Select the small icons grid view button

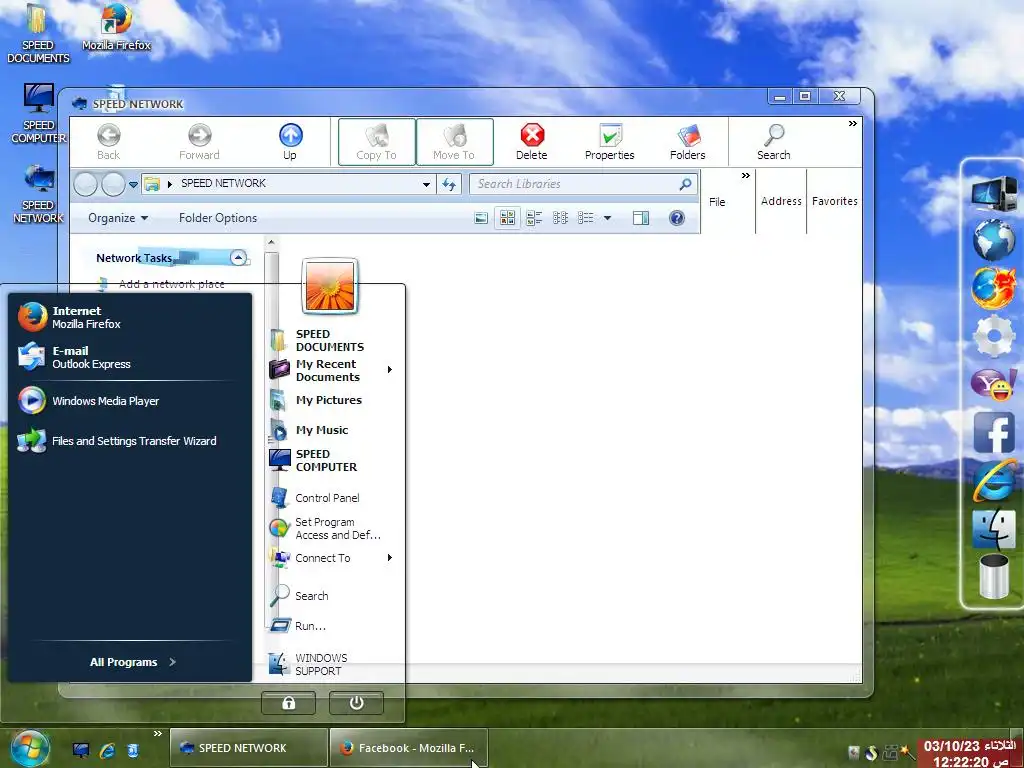pos(560,218)
